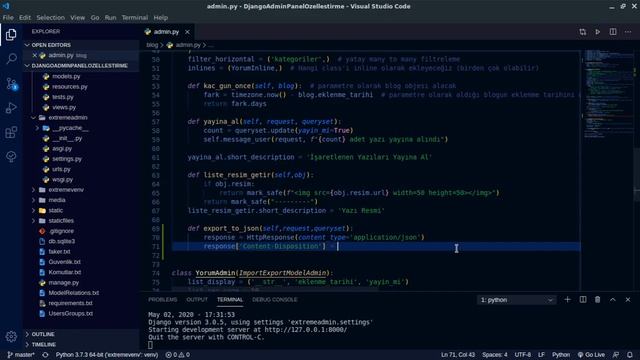The image size is (640, 360).
Task: Open the Selection menu
Action: point(50,18)
